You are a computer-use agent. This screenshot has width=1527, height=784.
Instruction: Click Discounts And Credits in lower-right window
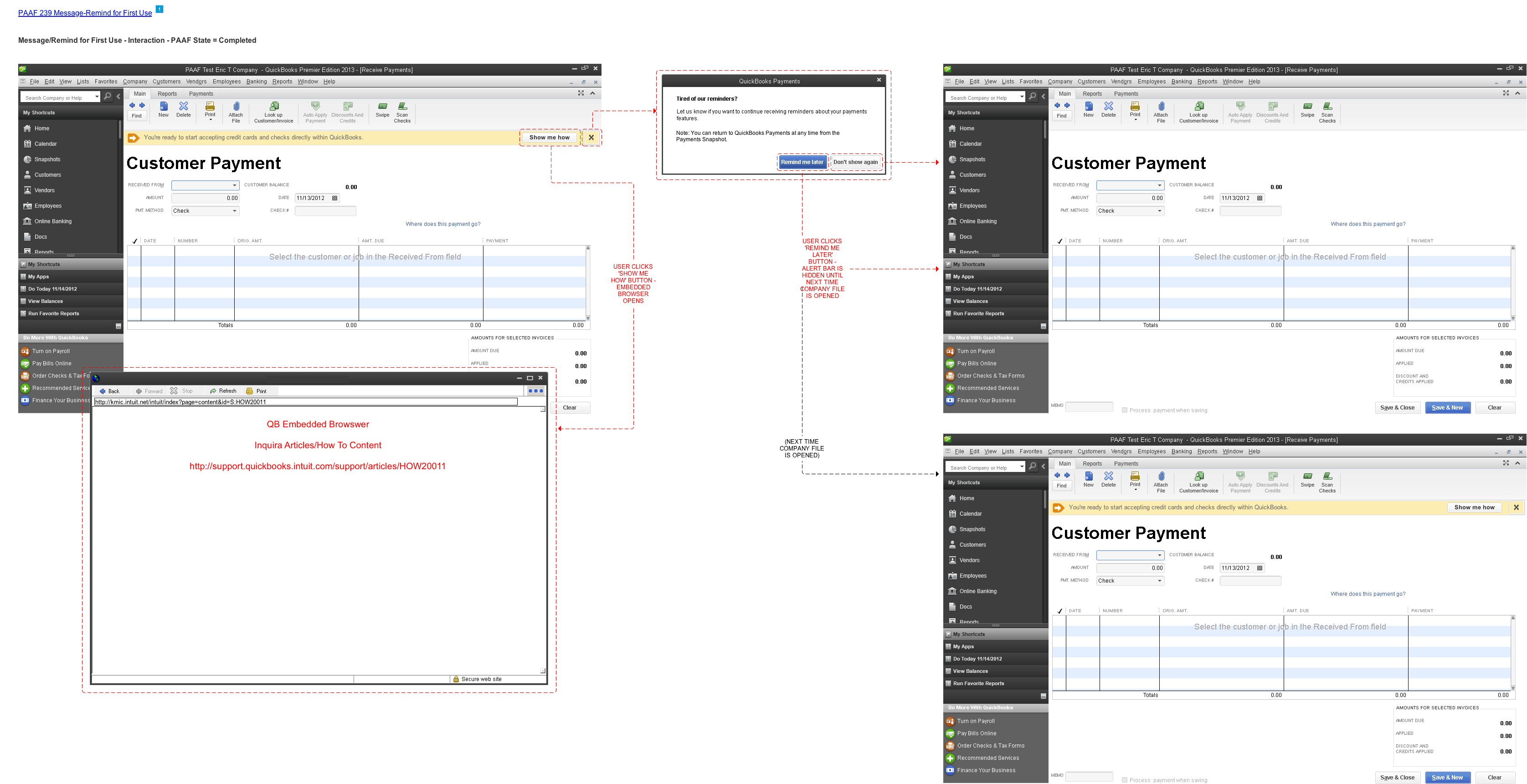click(x=1272, y=482)
